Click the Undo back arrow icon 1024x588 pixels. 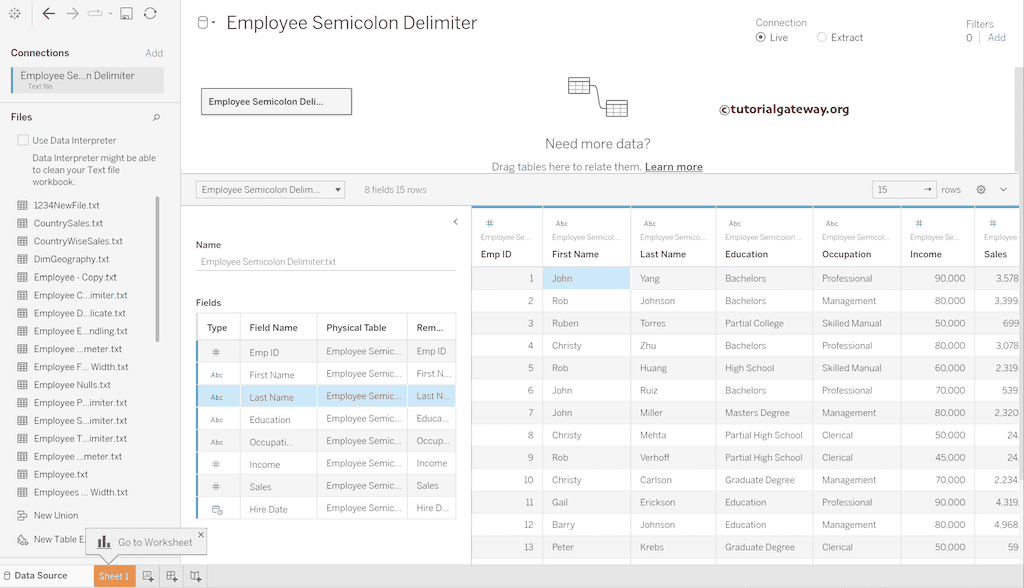[48, 13]
